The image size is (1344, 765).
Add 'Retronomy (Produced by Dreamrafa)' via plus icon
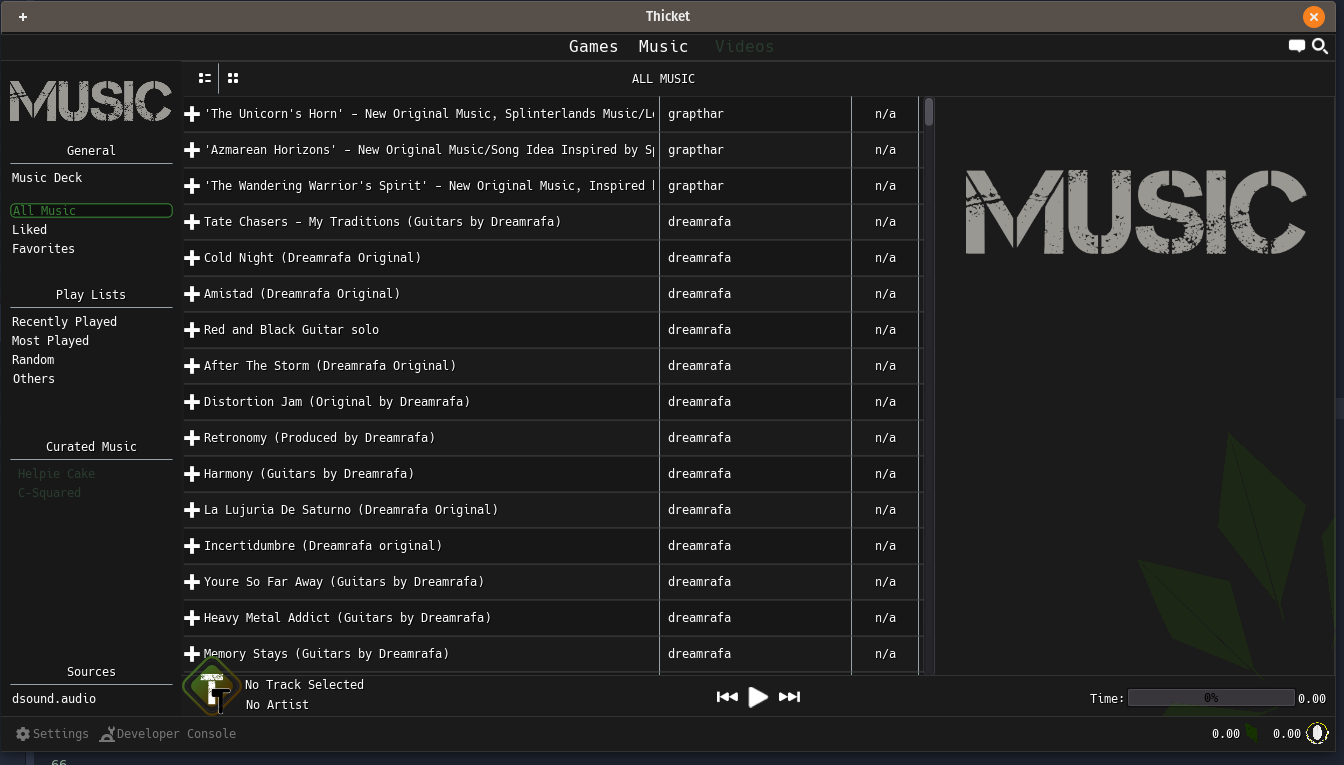tap(192, 438)
